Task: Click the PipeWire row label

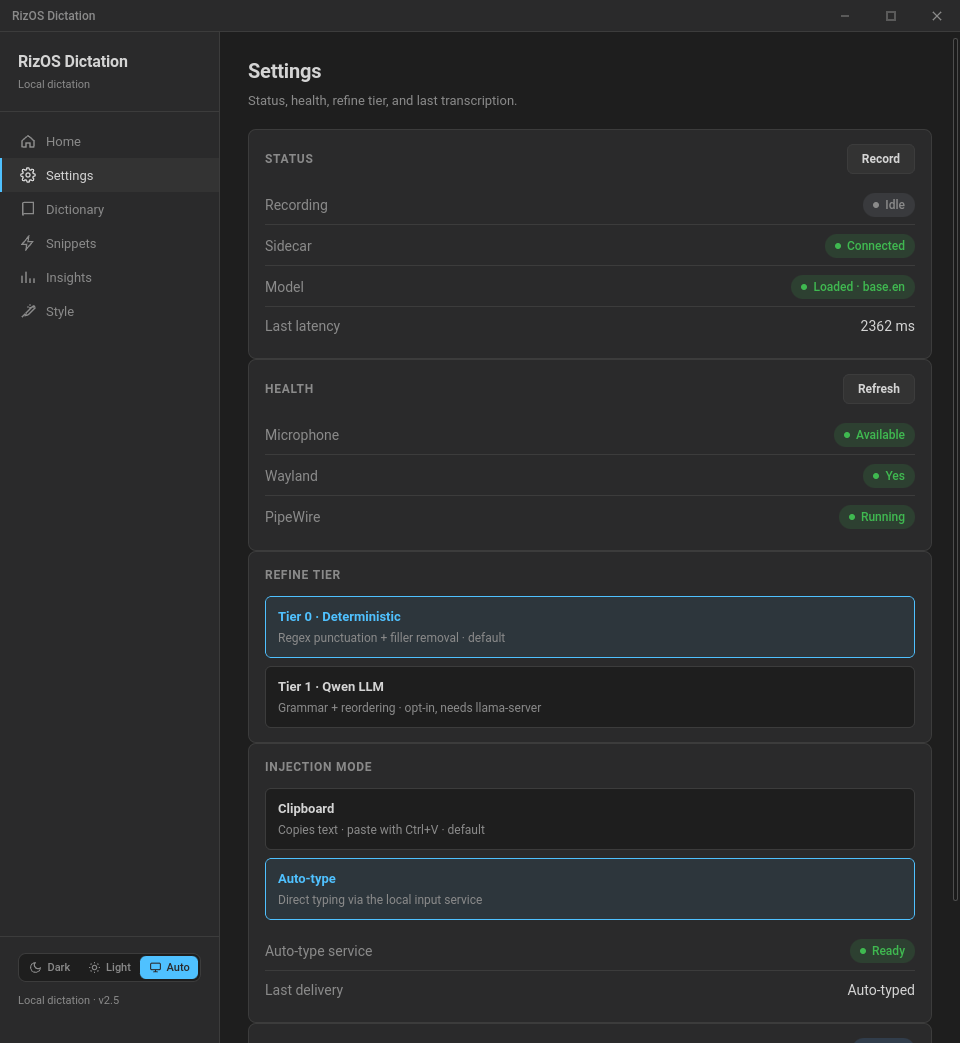Action: click(292, 517)
